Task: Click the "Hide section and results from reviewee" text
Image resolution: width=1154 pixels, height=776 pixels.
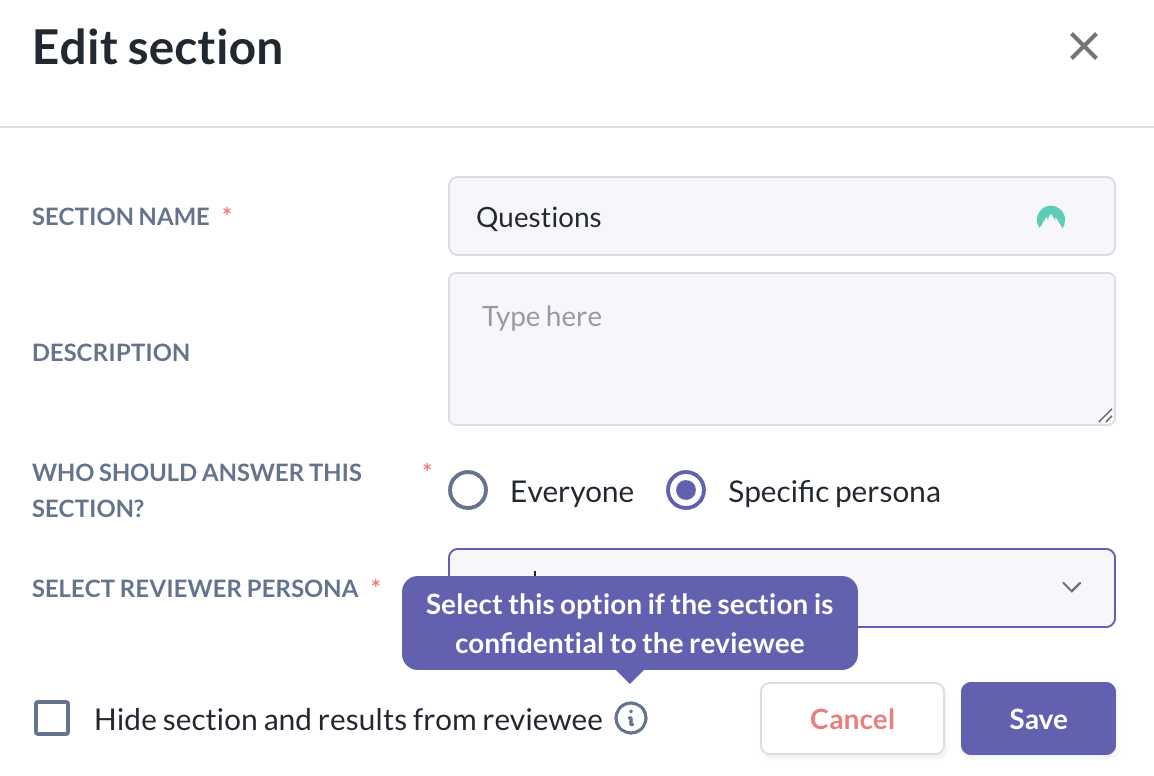Action: [348, 719]
